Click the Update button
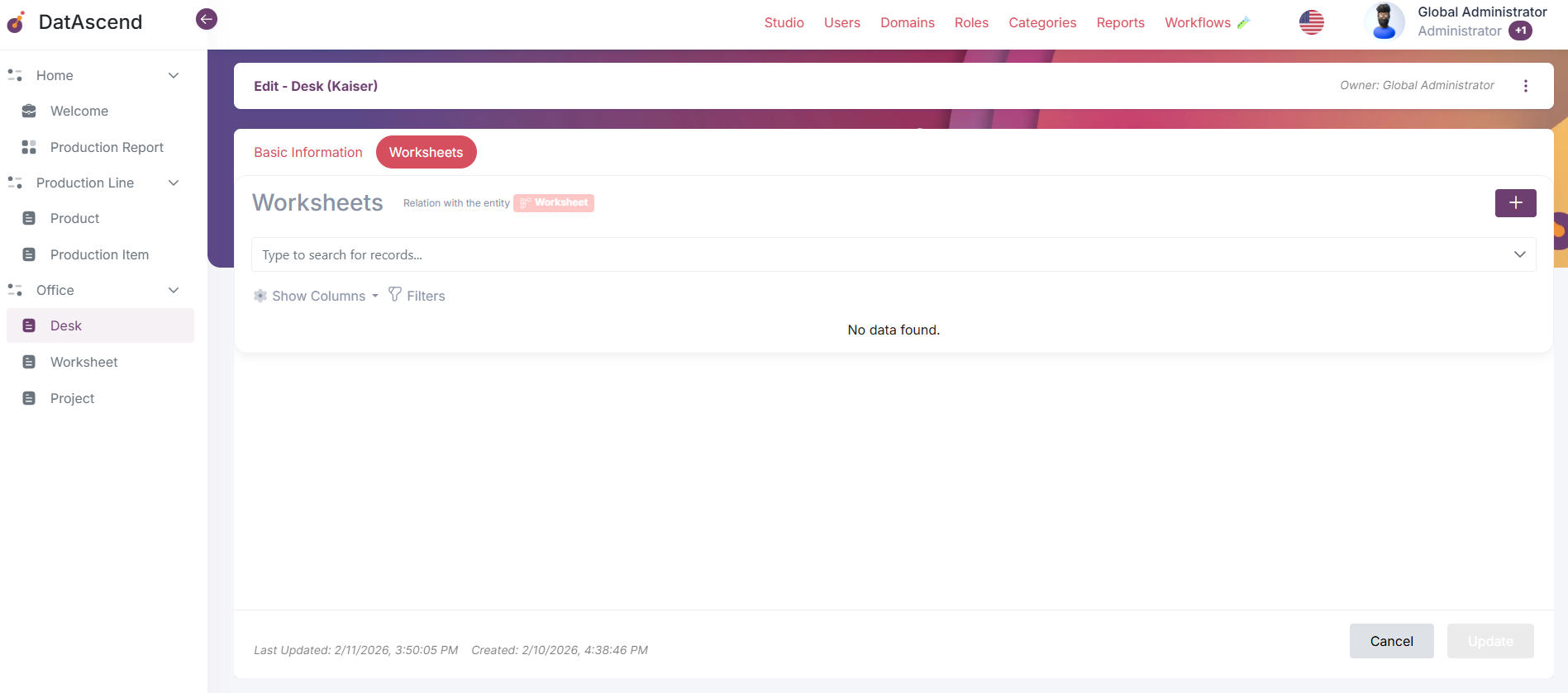 (x=1490, y=641)
